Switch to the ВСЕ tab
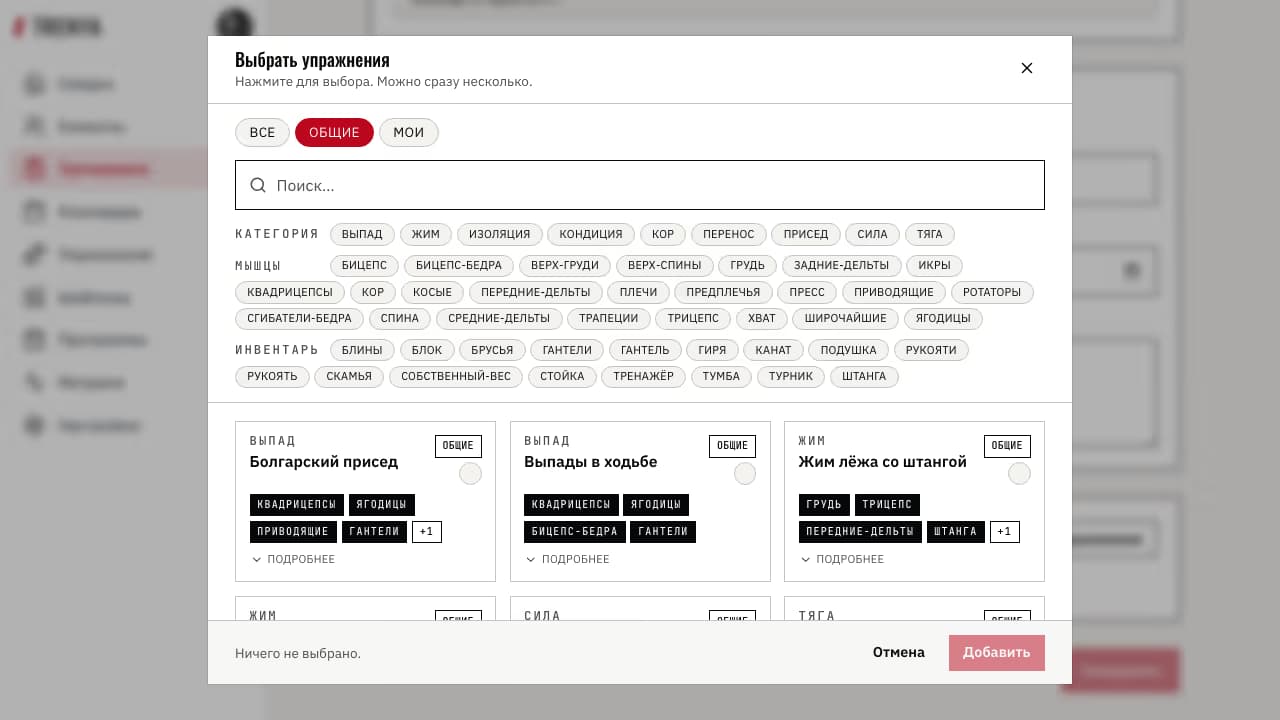Screen dimensions: 1280x720 pyautogui.click(x=262, y=133)
